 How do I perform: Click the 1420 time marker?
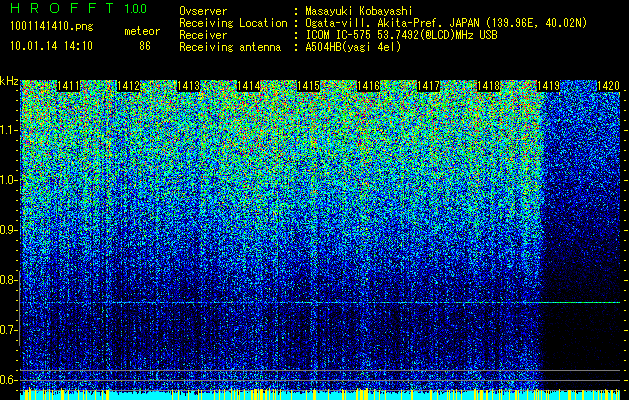tap(609, 85)
